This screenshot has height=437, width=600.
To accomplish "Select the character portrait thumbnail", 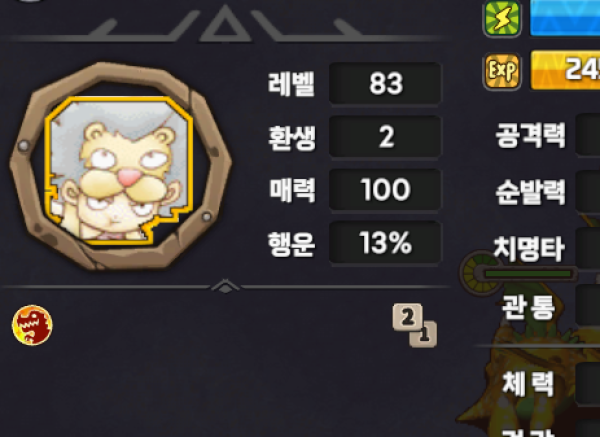I will [119, 170].
